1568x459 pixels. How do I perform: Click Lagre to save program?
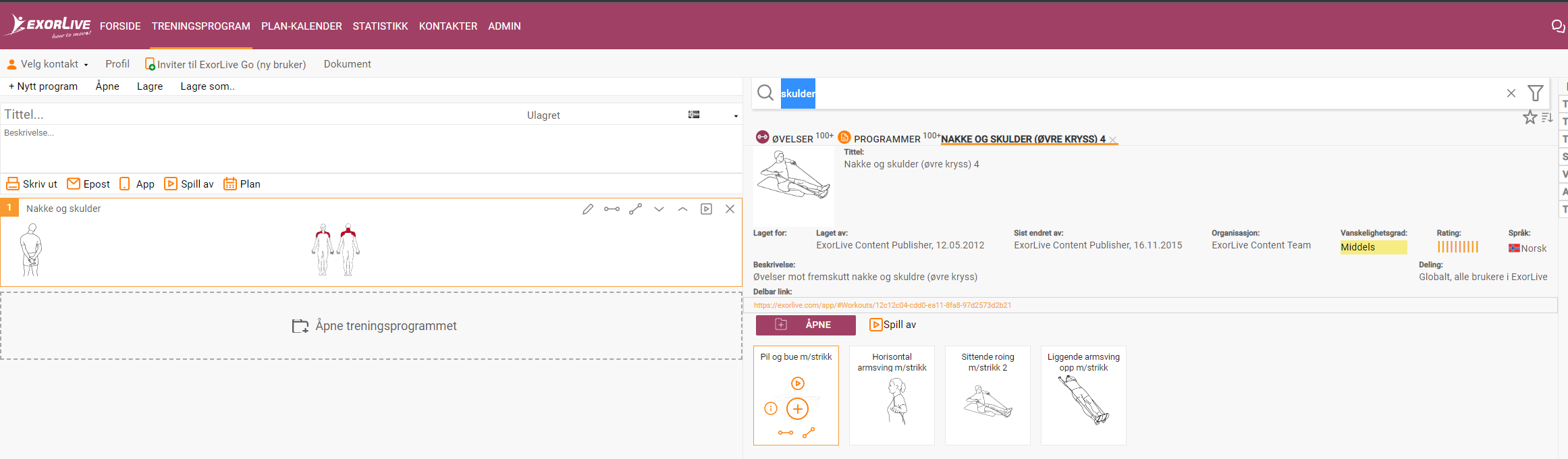150,86
